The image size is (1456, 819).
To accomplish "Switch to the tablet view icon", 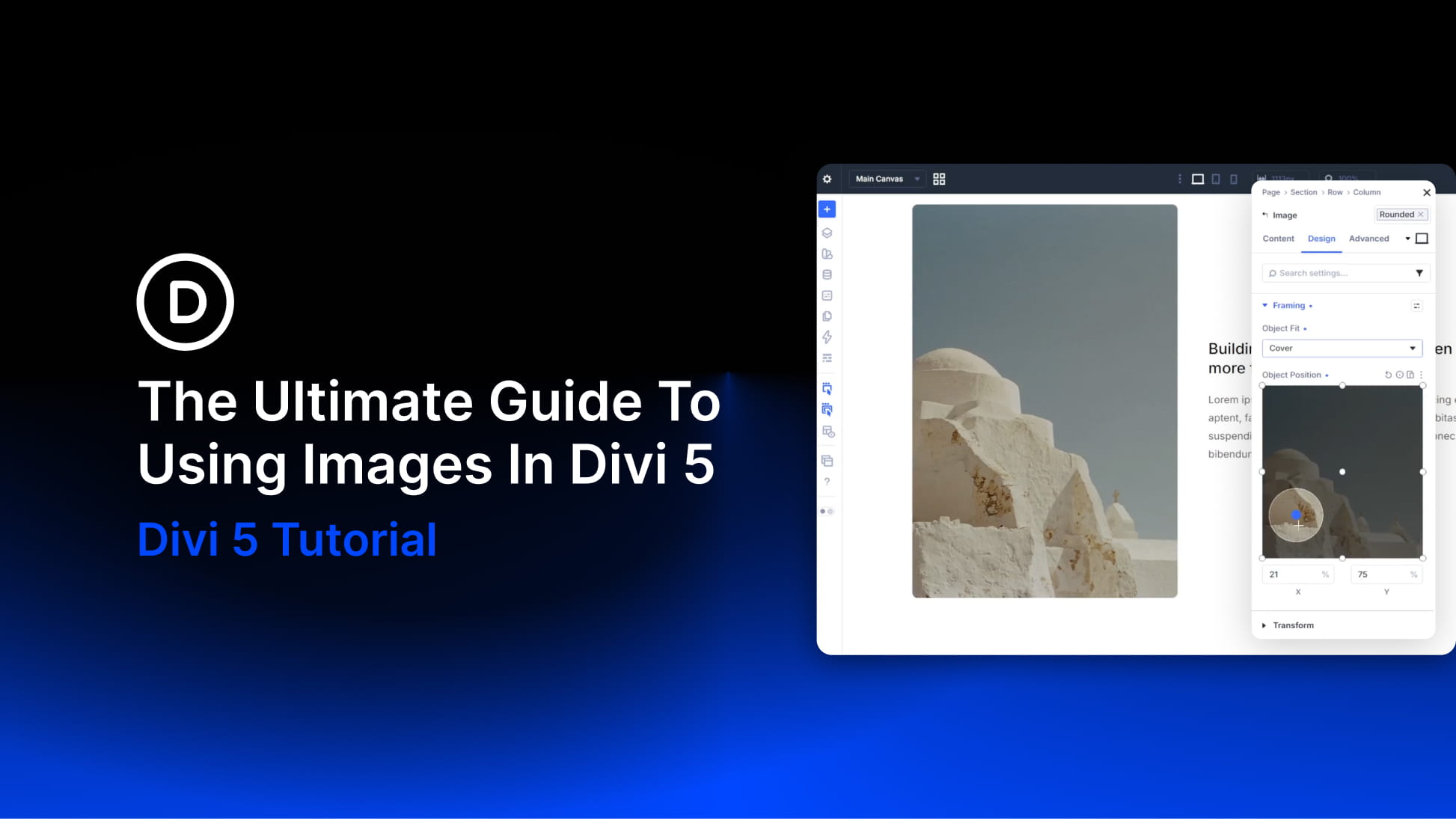I will point(1216,179).
